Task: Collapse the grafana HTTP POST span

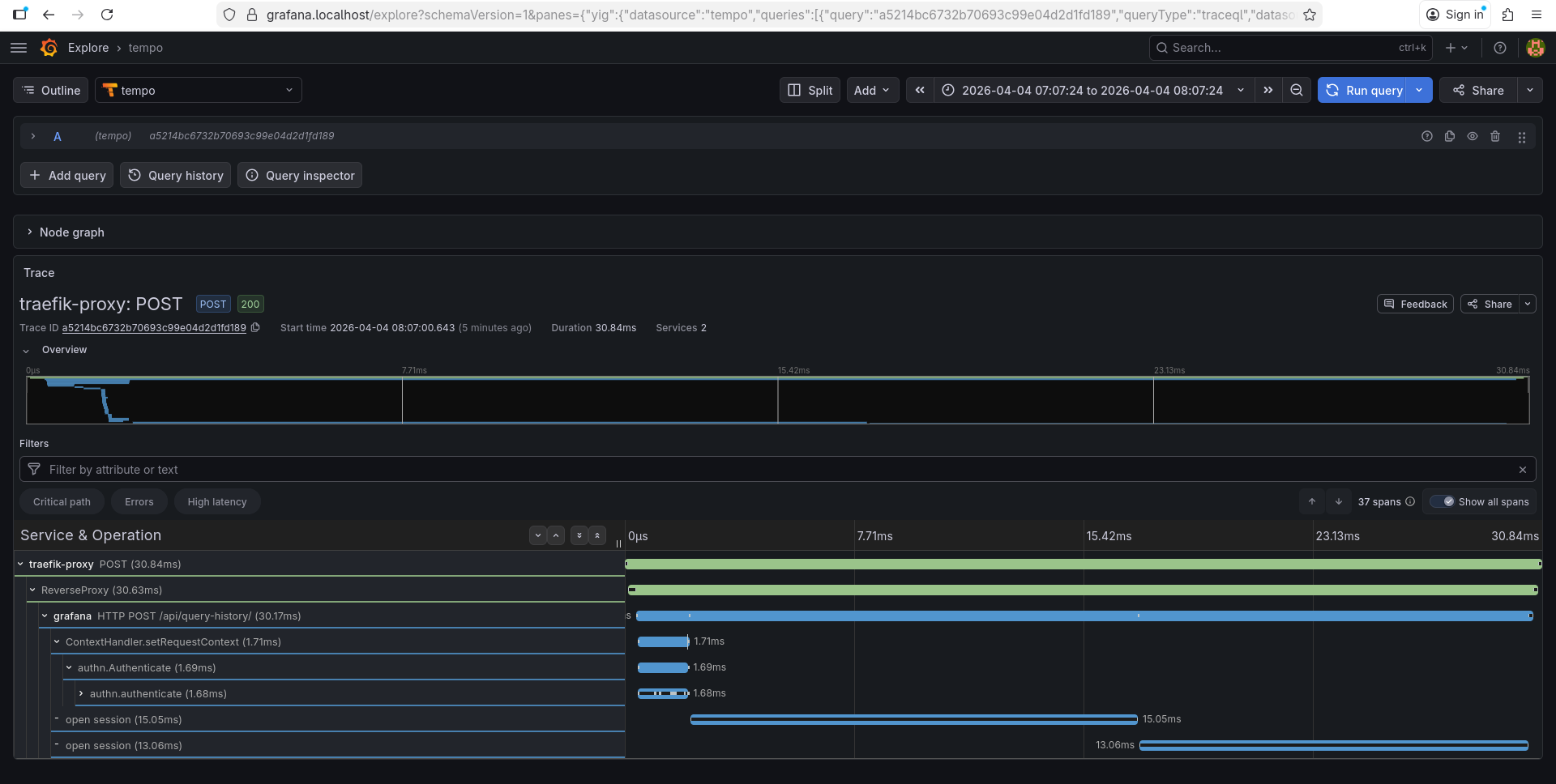Action: point(45,616)
